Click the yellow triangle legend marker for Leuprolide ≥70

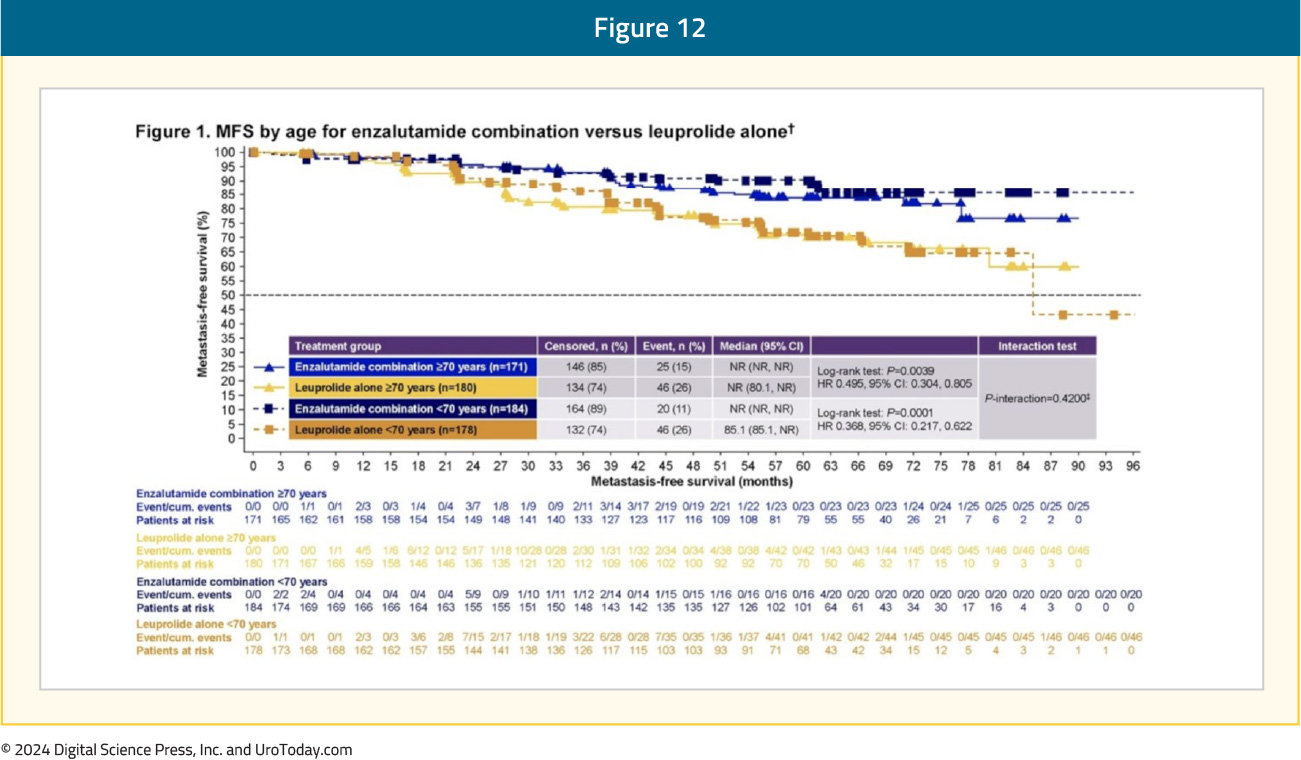[x=267, y=389]
